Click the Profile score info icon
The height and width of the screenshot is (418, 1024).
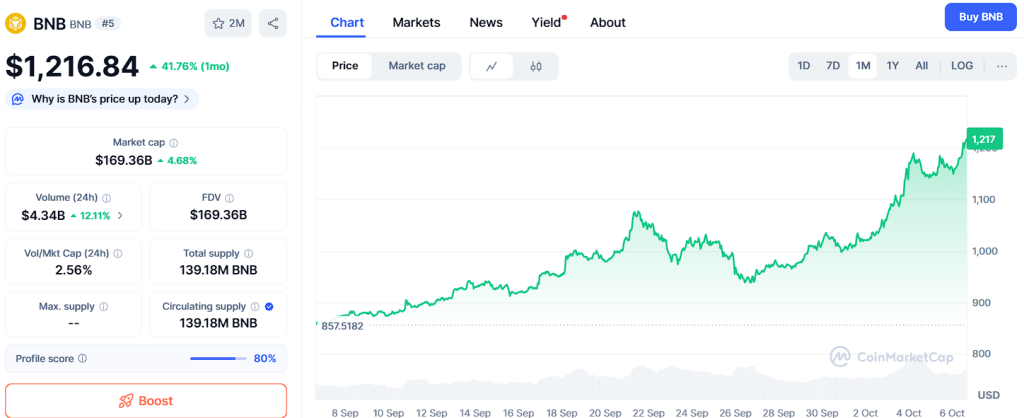click(82, 358)
